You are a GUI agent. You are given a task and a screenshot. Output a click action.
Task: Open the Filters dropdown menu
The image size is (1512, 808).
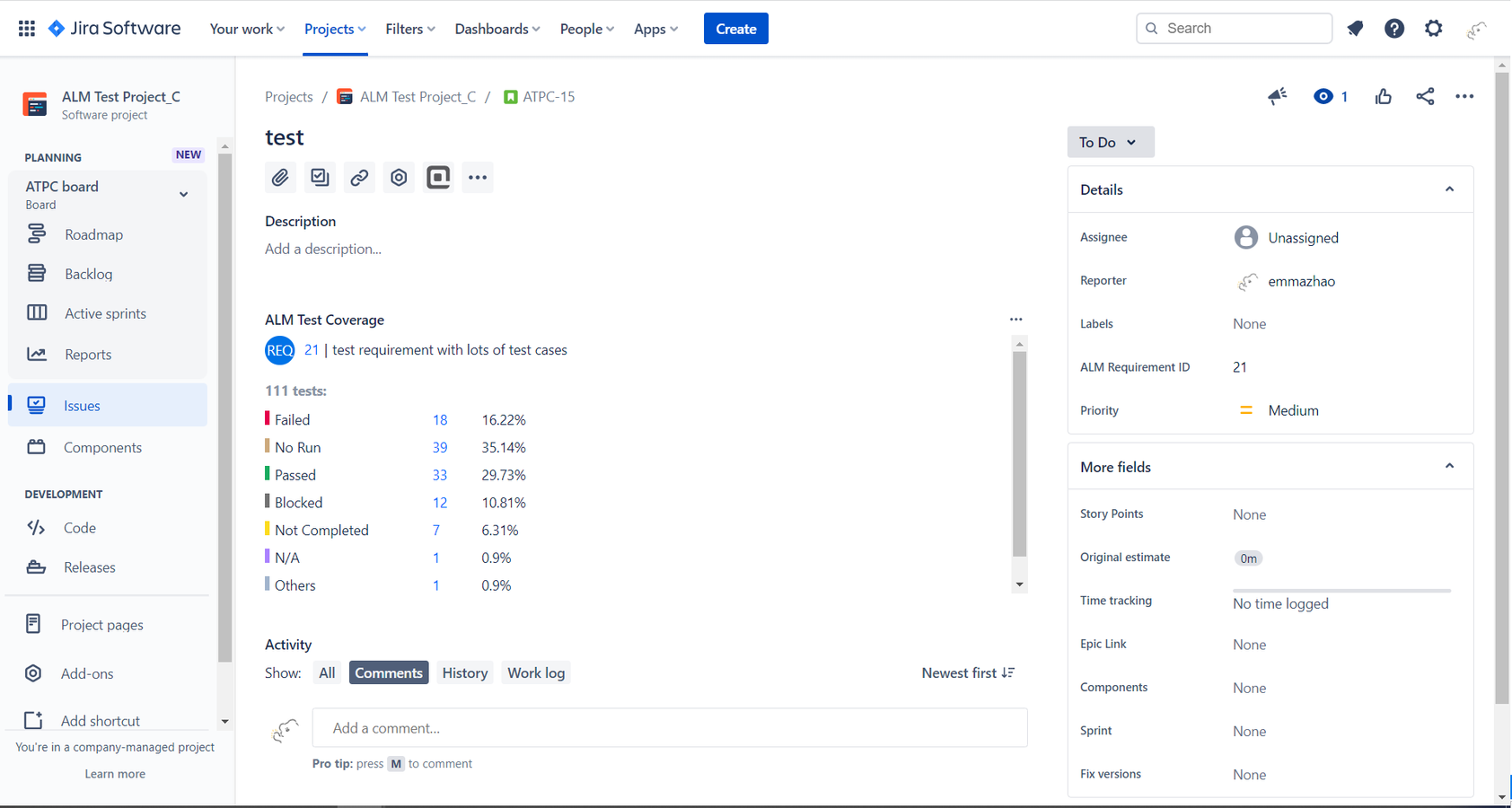click(x=410, y=29)
